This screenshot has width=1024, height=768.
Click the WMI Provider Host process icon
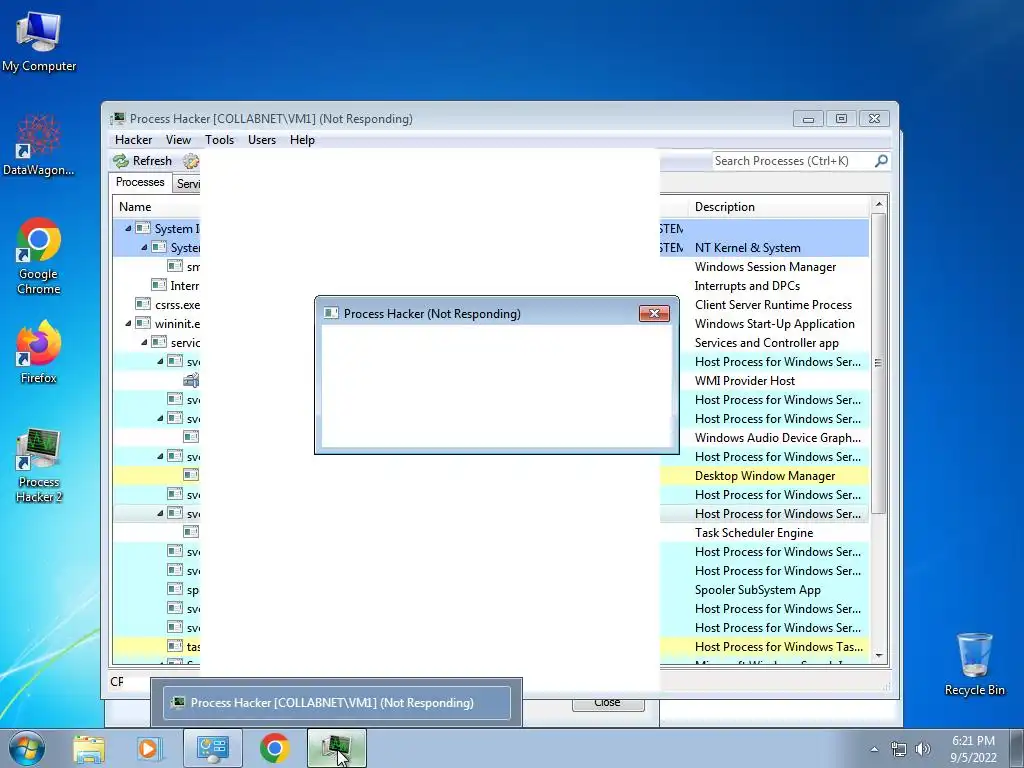[191, 380]
